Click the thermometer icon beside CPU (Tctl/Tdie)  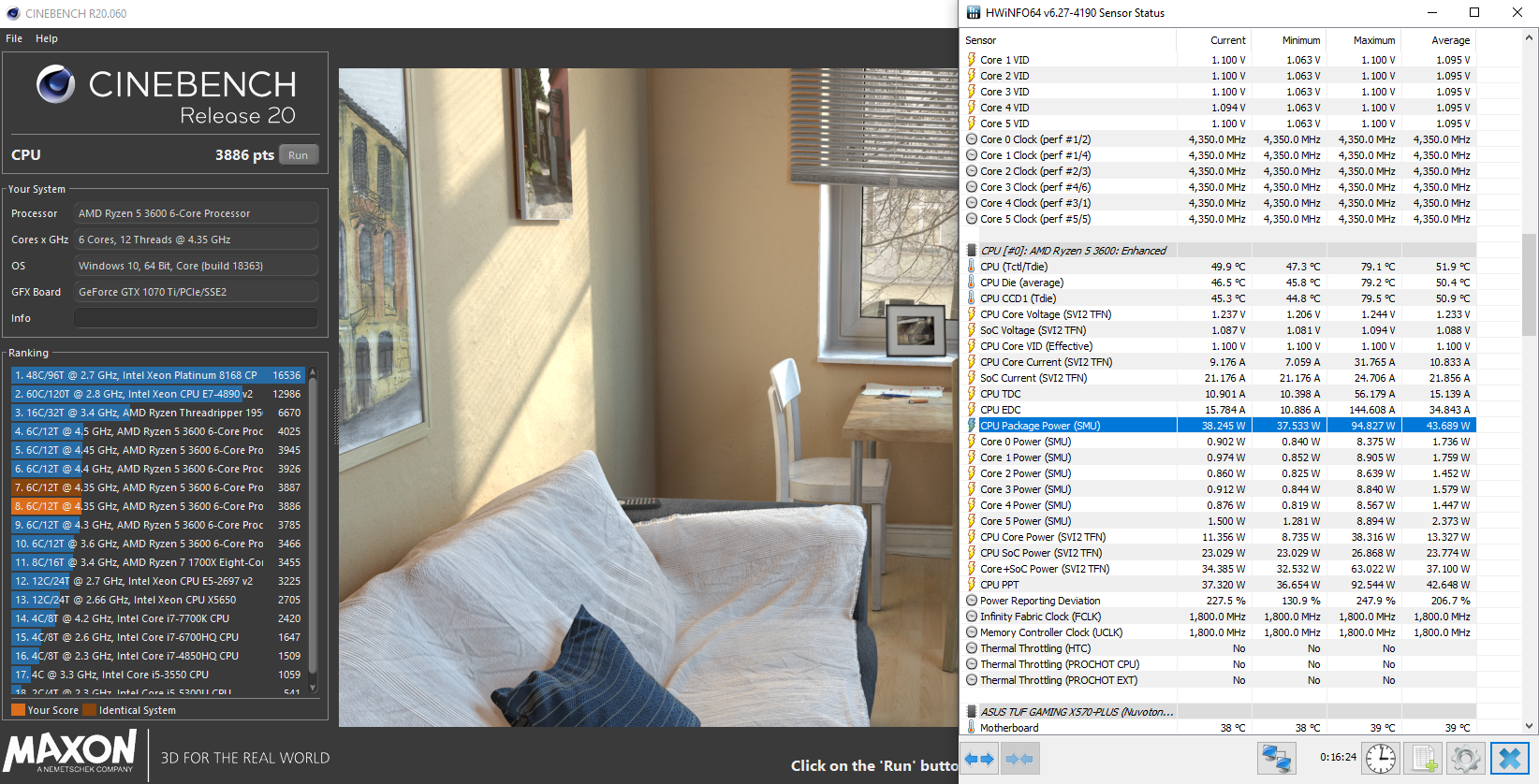point(972,267)
